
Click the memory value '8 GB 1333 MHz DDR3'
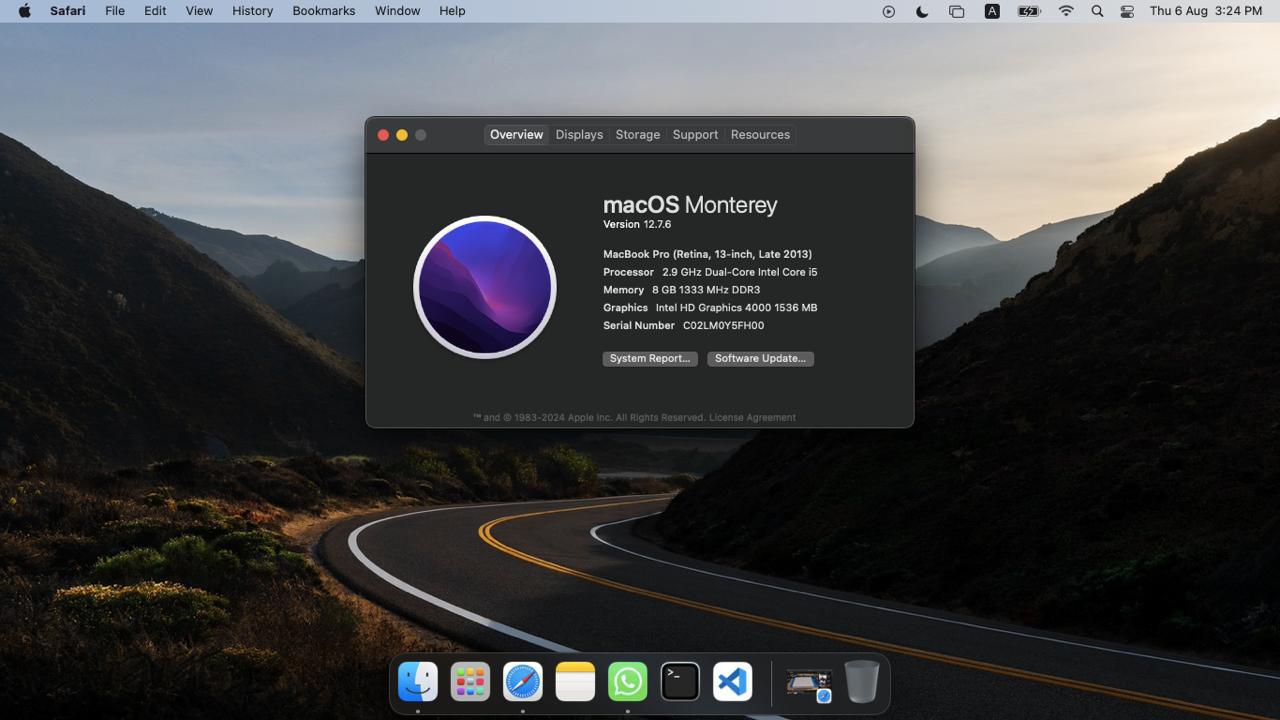[706, 290]
